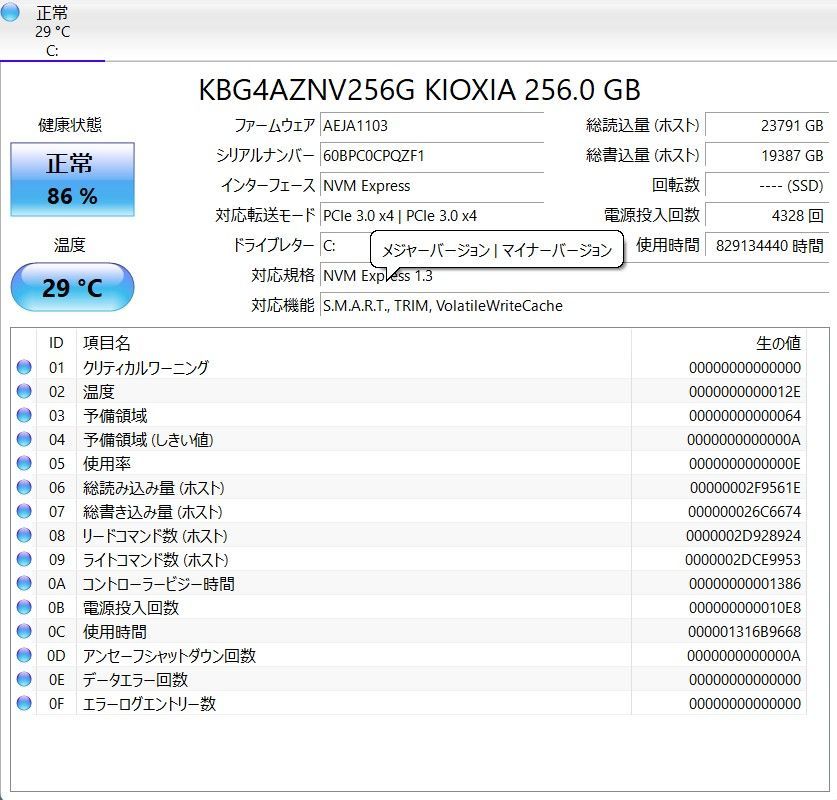Click the blue status indicator for 温度 row
Screen dimensions: 837x800
(x=24, y=391)
